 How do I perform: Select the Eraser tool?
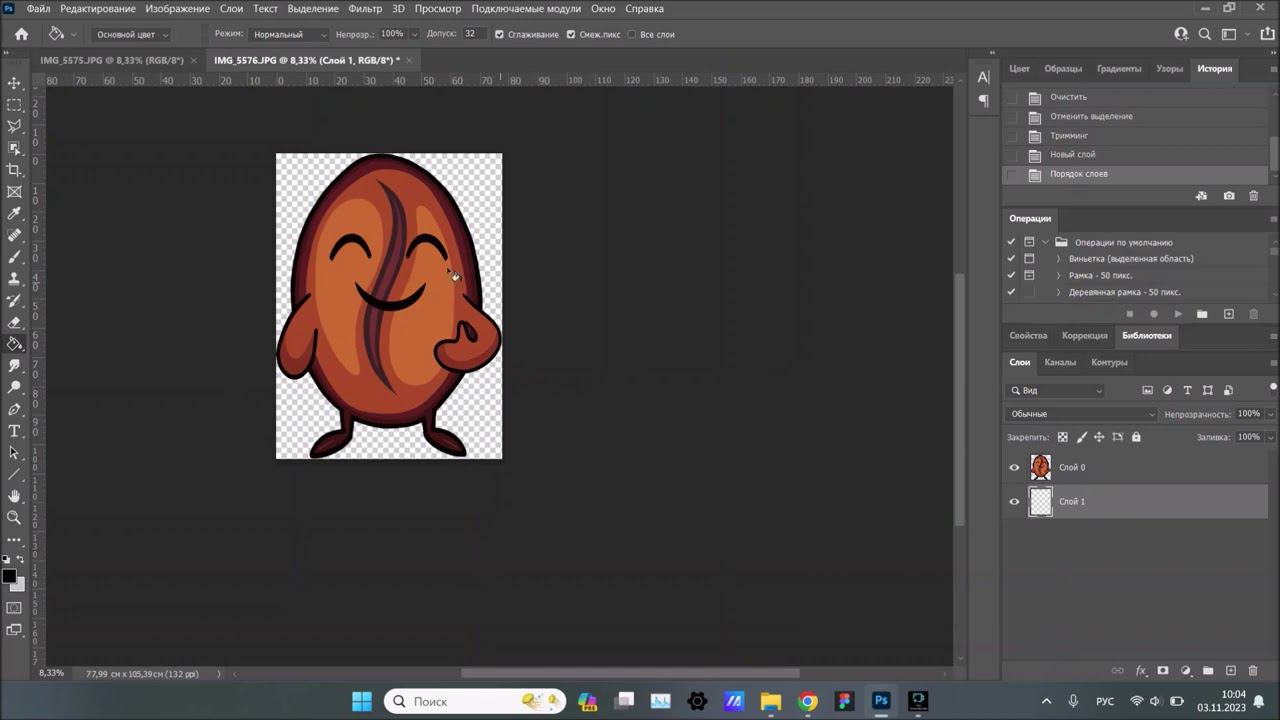pos(14,323)
